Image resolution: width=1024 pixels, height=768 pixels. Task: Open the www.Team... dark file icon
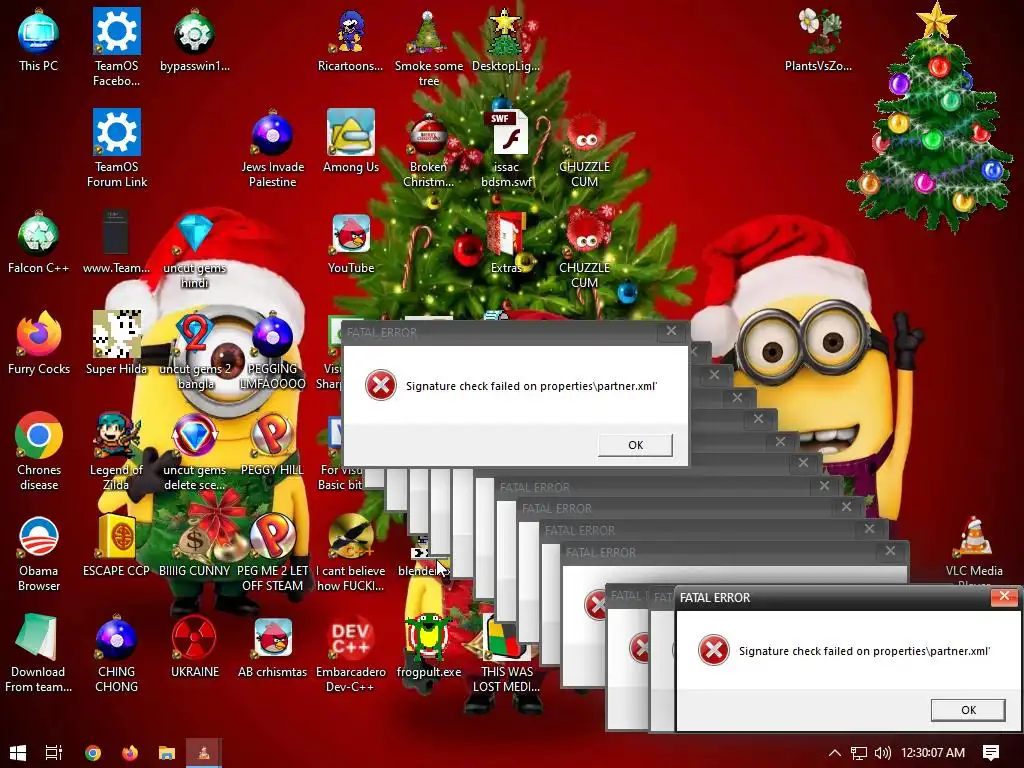(116, 232)
